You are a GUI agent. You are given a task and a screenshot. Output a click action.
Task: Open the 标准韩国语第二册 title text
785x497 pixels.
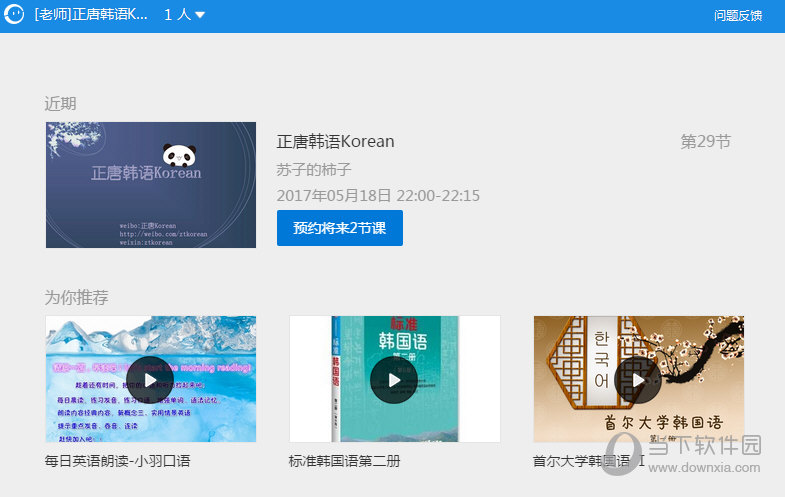click(344, 461)
